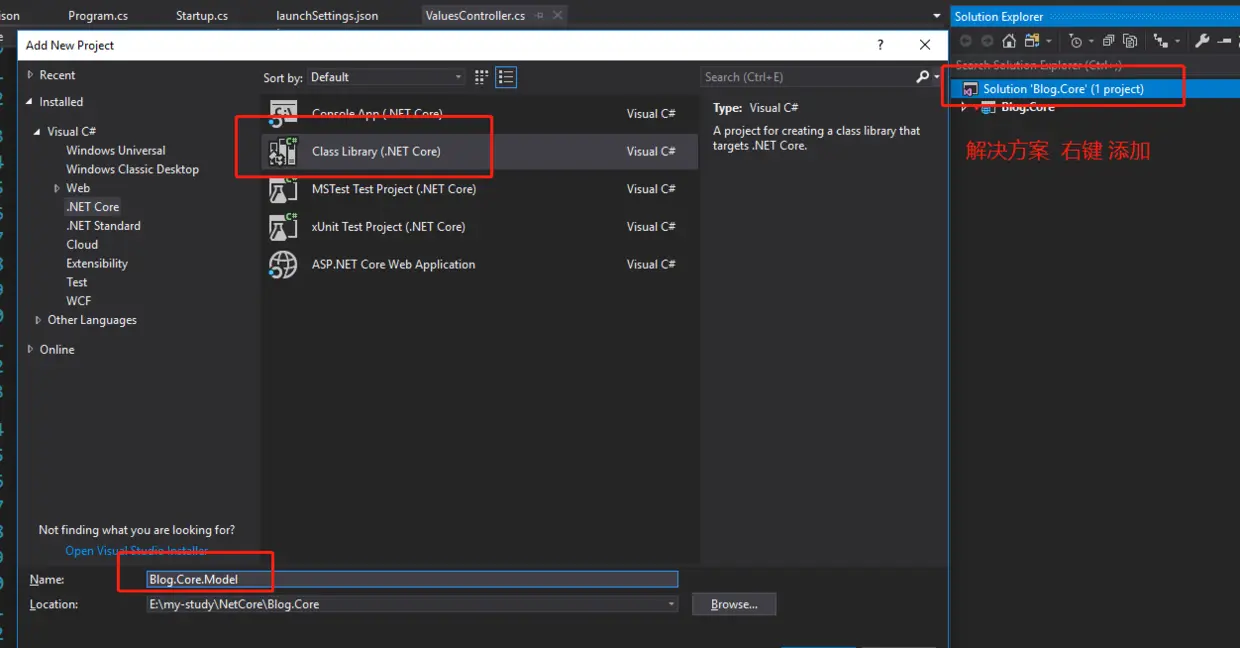Expand the Recent node
This screenshot has width=1240, height=648.
(30, 75)
